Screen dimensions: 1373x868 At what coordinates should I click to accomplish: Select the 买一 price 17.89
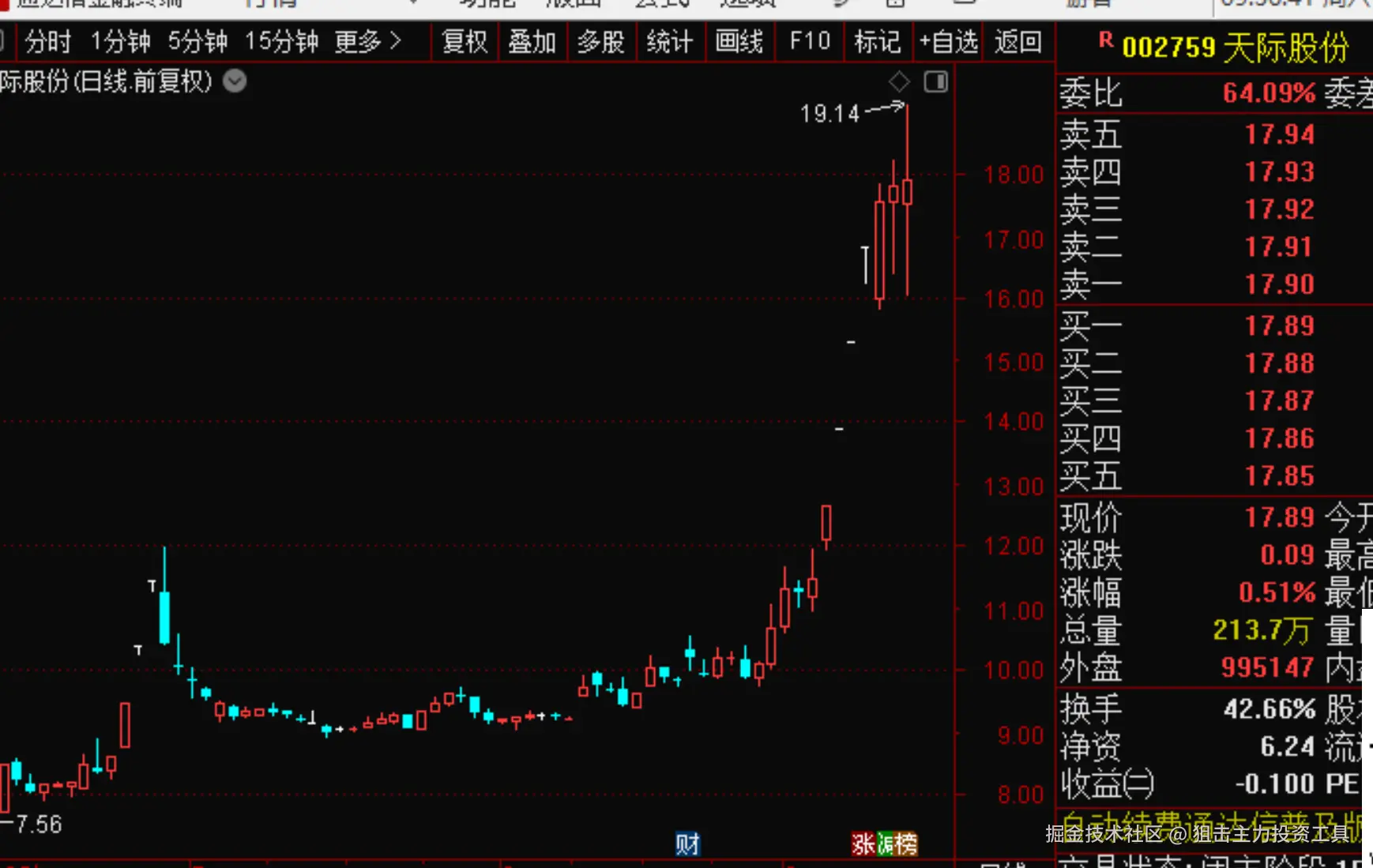point(1280,325)
